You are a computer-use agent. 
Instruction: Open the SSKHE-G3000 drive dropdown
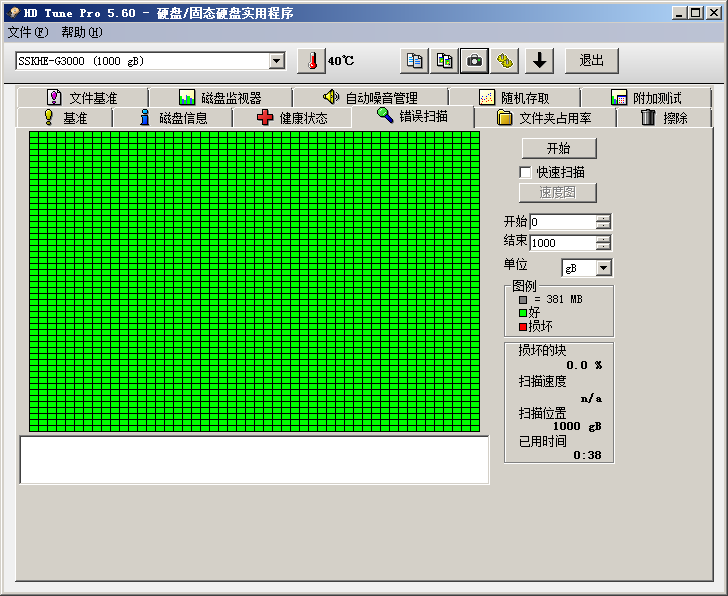click(277, 61)
